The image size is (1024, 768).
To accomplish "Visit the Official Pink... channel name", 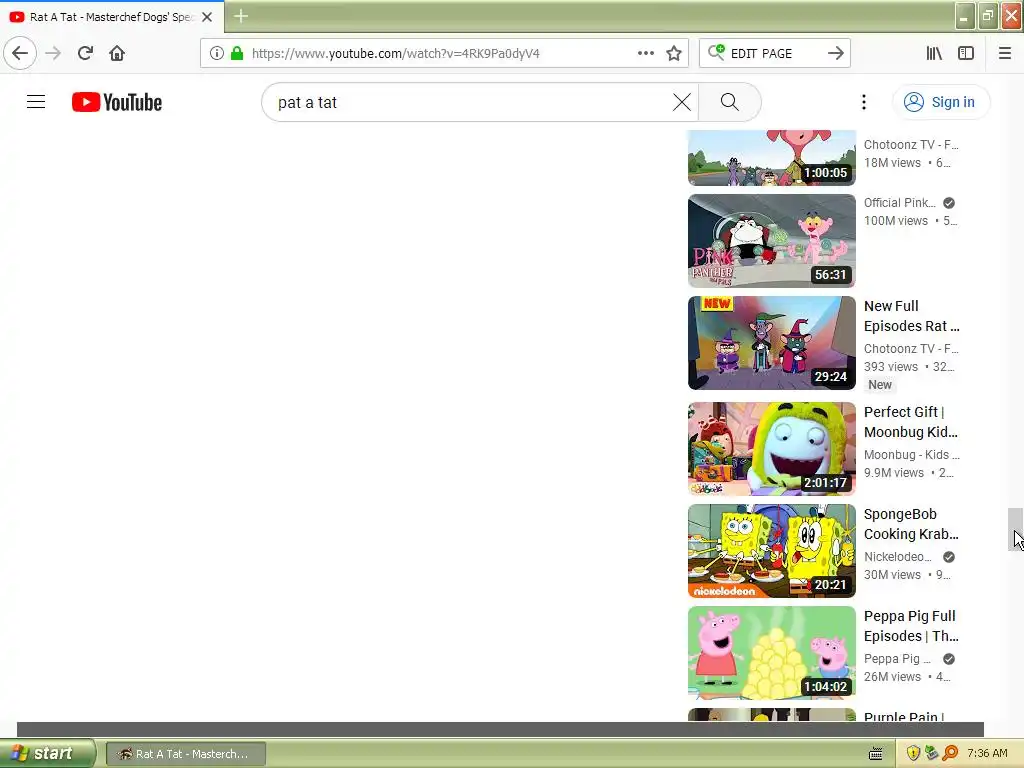I will tap(899, 202).
